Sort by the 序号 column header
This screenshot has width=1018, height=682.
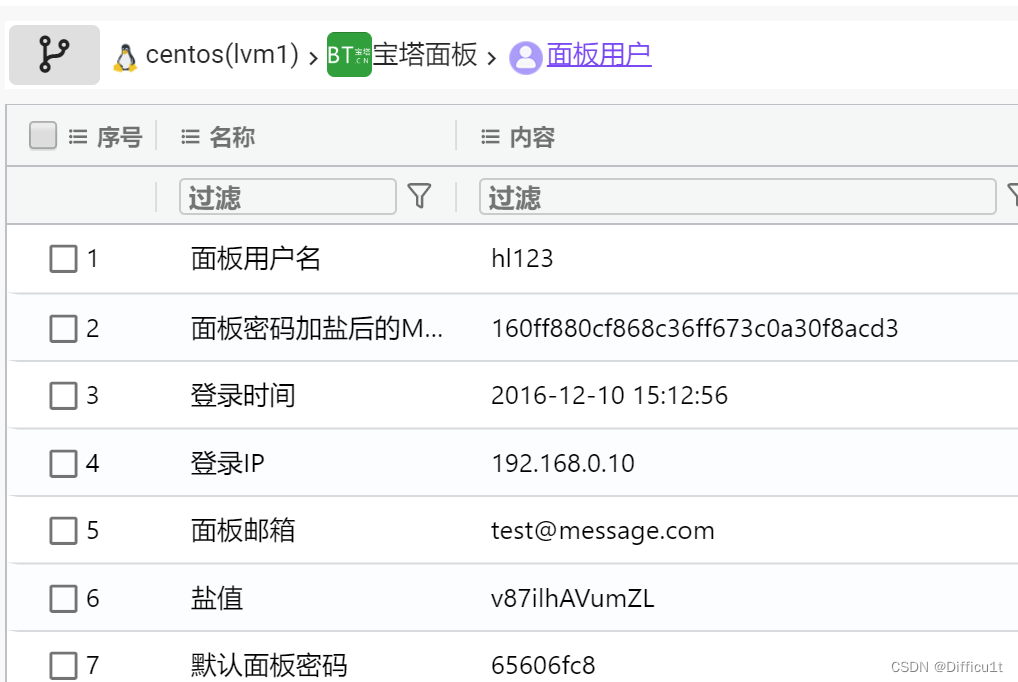[x=119, y=137]
